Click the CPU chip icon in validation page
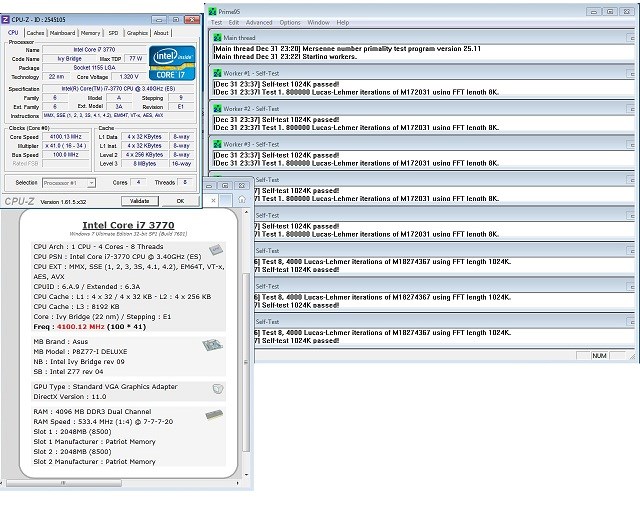Image resolution: width=640 pixels, height=512 pixels. coord(216,249)
